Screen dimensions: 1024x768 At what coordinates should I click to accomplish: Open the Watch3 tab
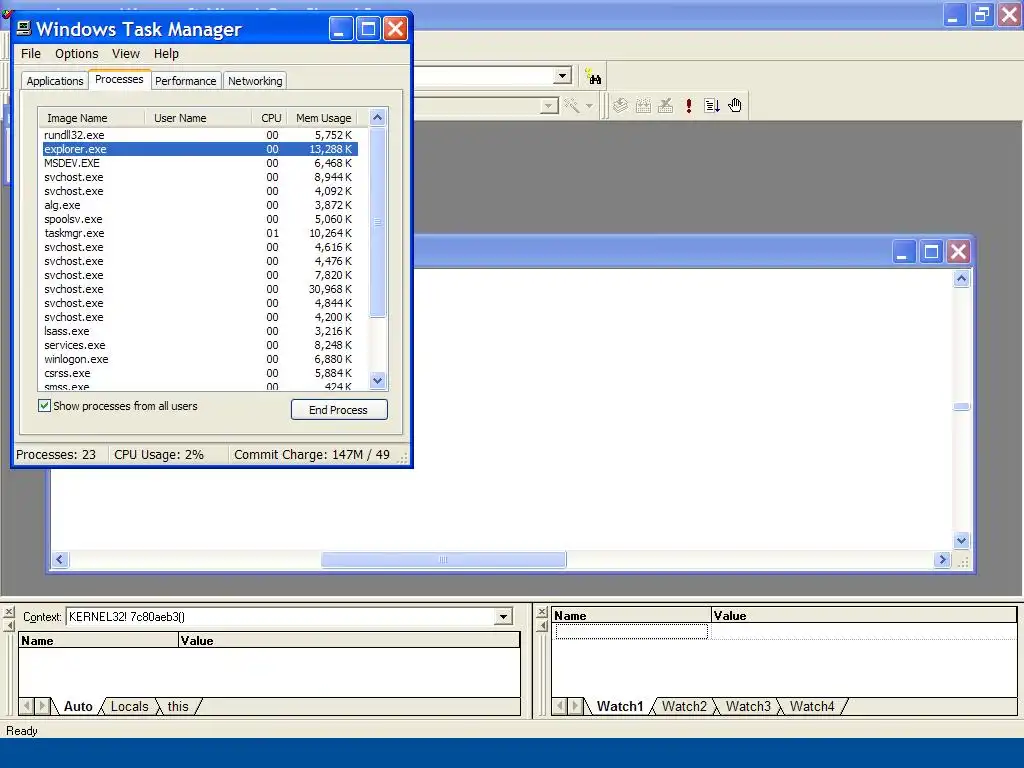pos(748,706)
